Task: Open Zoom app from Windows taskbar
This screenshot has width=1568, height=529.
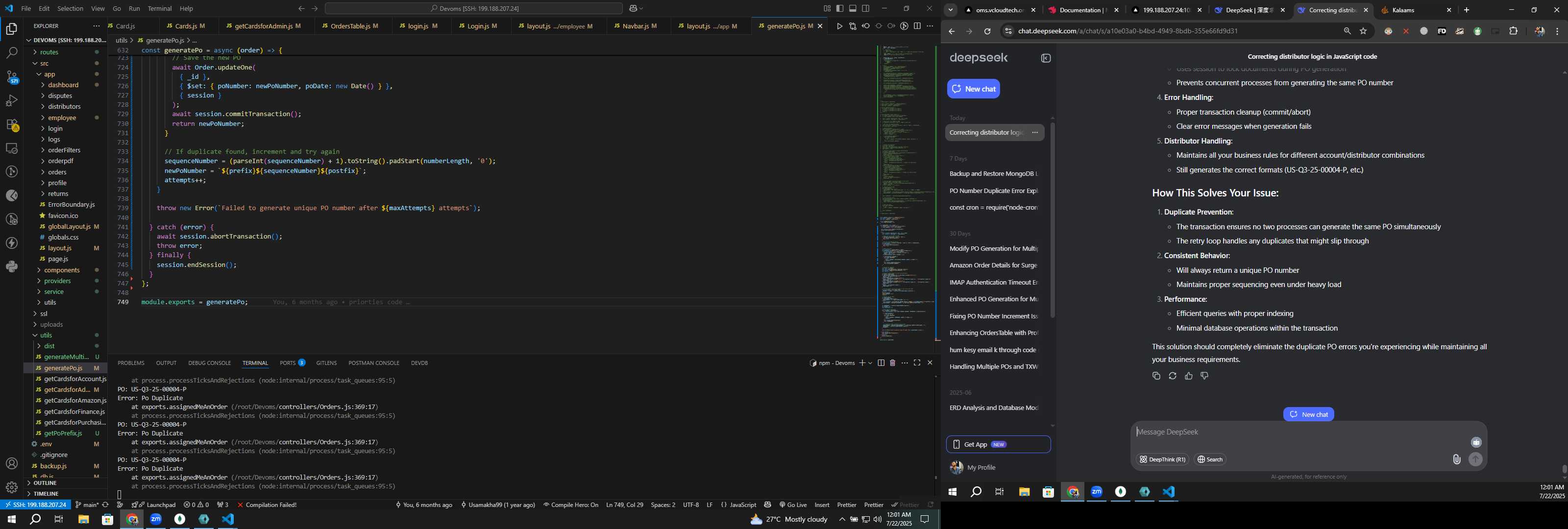Action: click(x=156, y=519)
